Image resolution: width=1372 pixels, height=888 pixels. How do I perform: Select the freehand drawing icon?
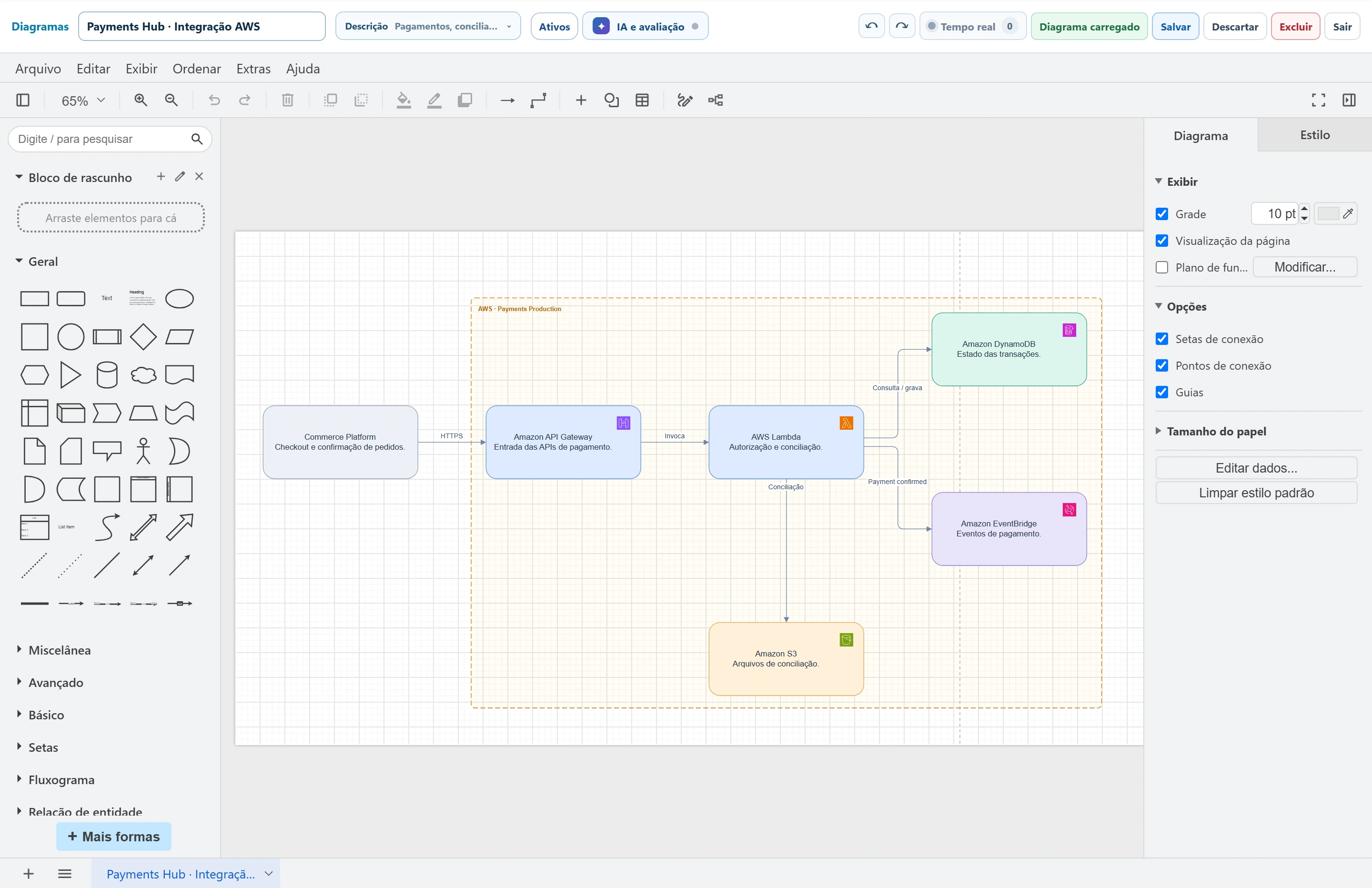[x=684, y=101]
